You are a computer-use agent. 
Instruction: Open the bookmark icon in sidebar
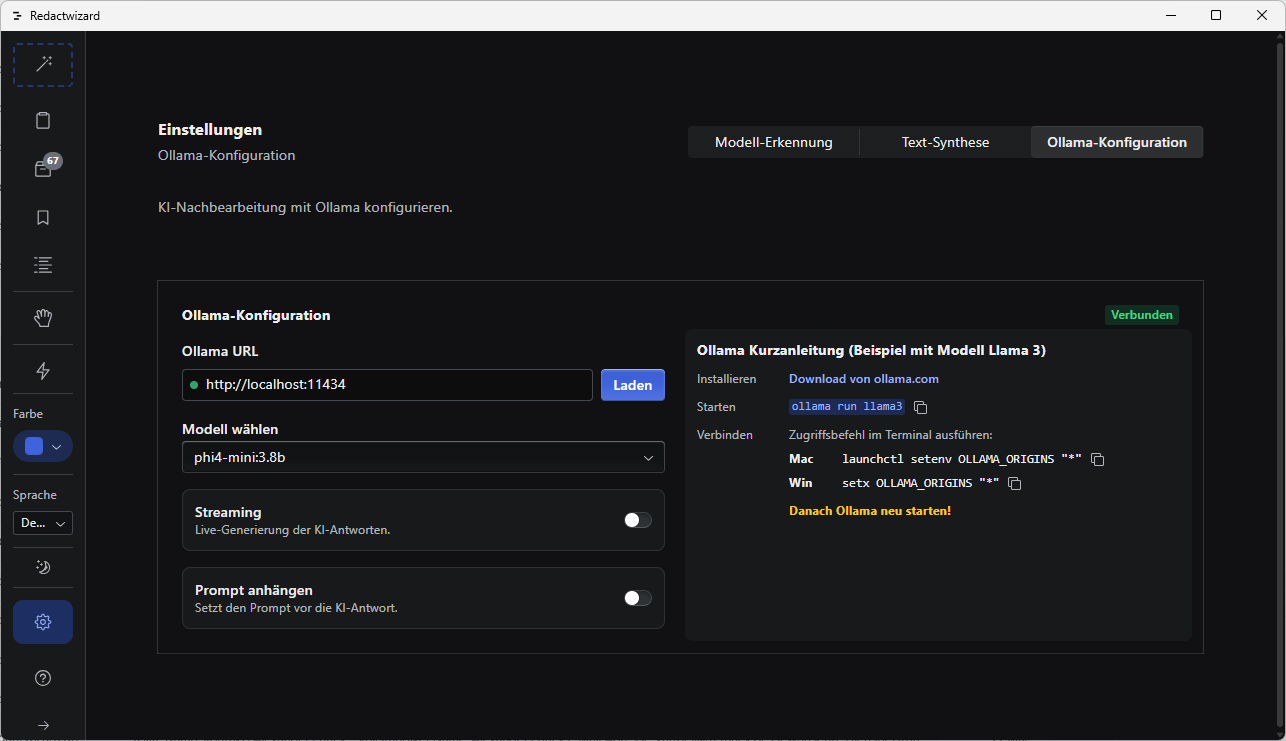[43, 217]
